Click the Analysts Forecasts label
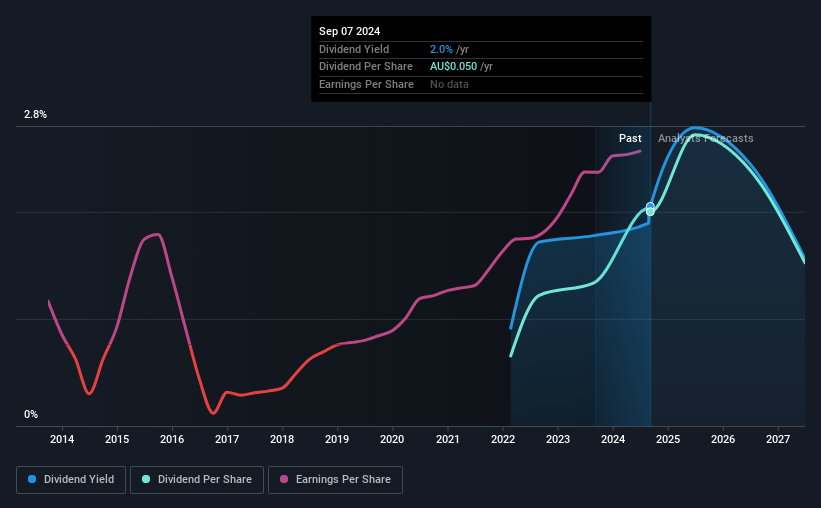821x508 pixels. click(705, 138)
